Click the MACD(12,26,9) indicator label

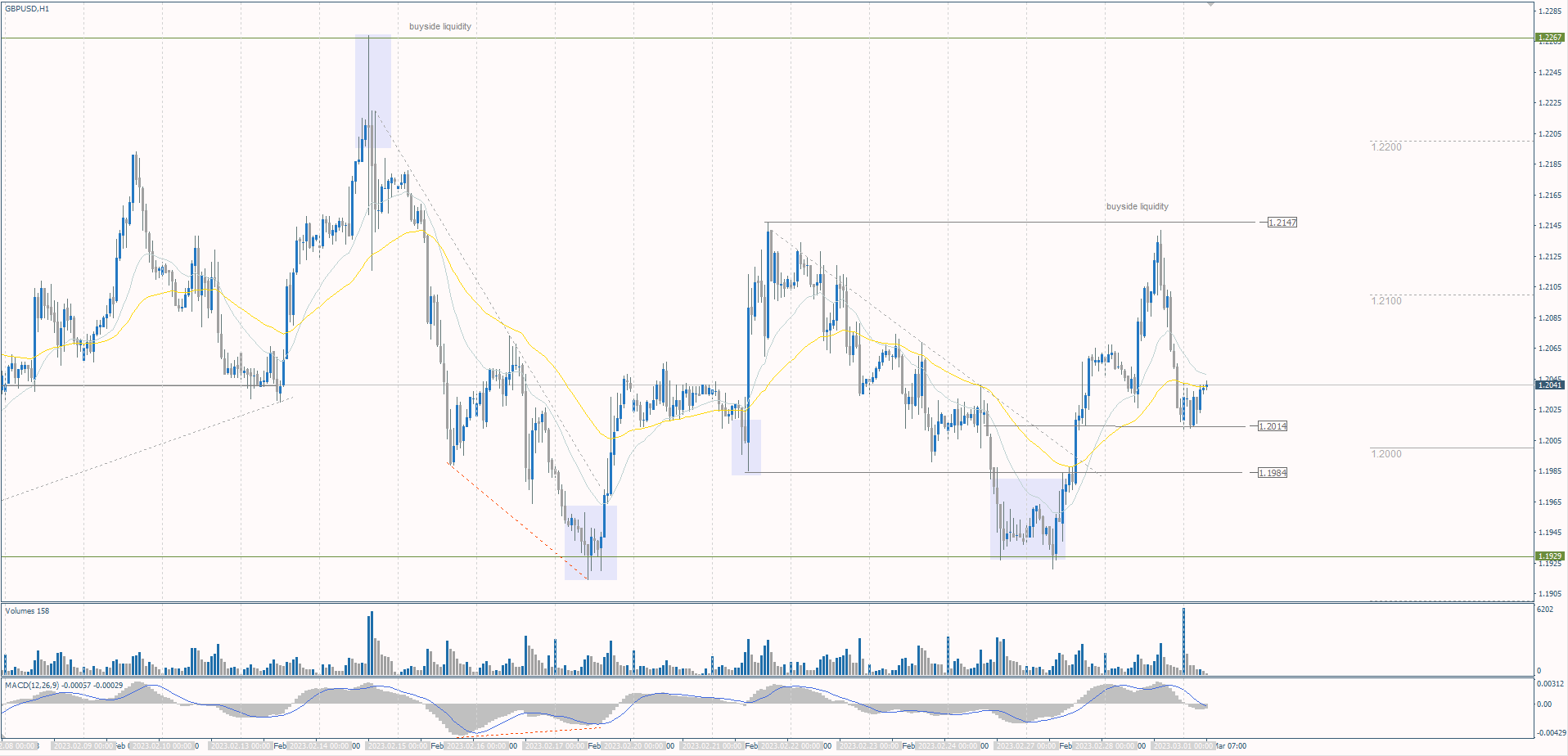pyautogui.click(x=64, y=685)
